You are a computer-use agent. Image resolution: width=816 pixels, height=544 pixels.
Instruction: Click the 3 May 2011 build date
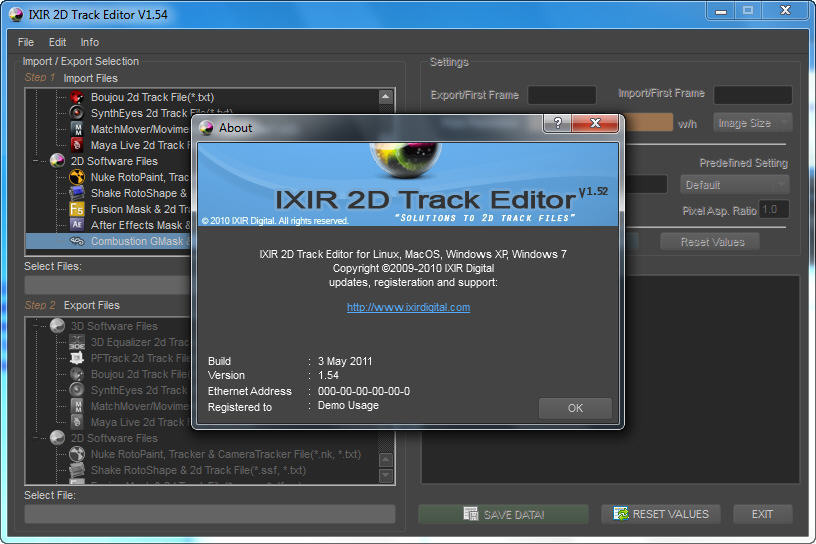pos(345,361)
